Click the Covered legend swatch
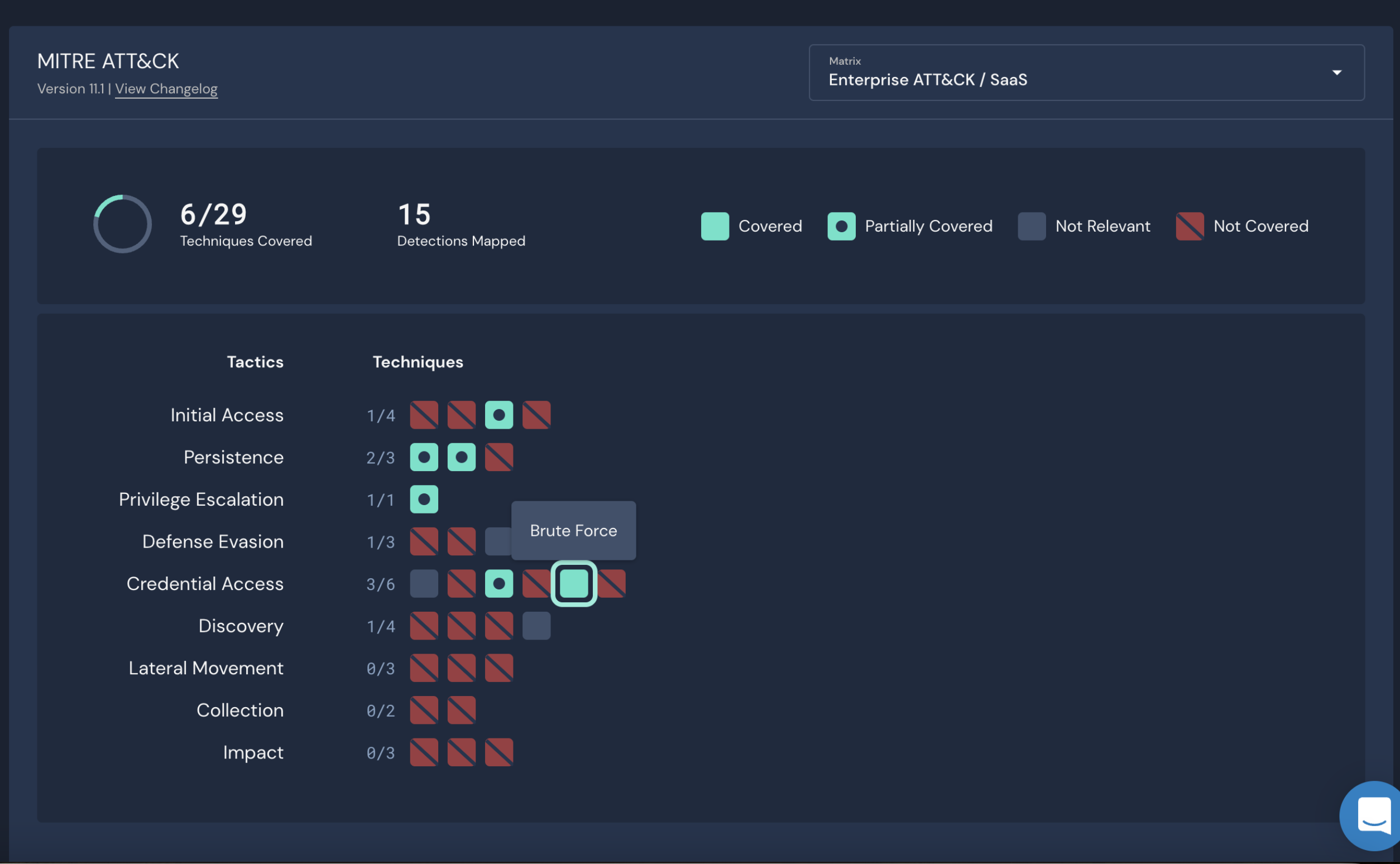The image size is (1400, 864). (x=715, y=226)
